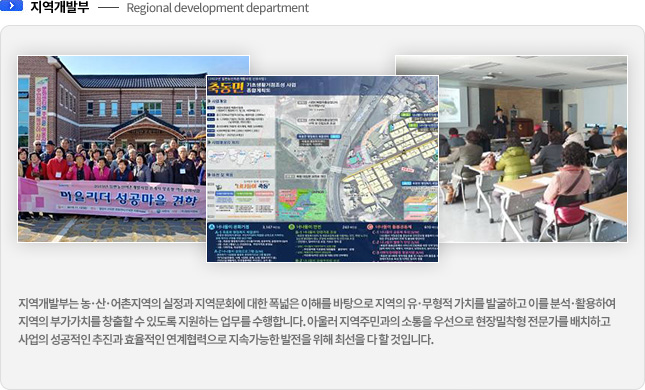Click the blue chevron icon beside 지역개발부
Viewport: 645px width, 390px height.
coord(11,5)
